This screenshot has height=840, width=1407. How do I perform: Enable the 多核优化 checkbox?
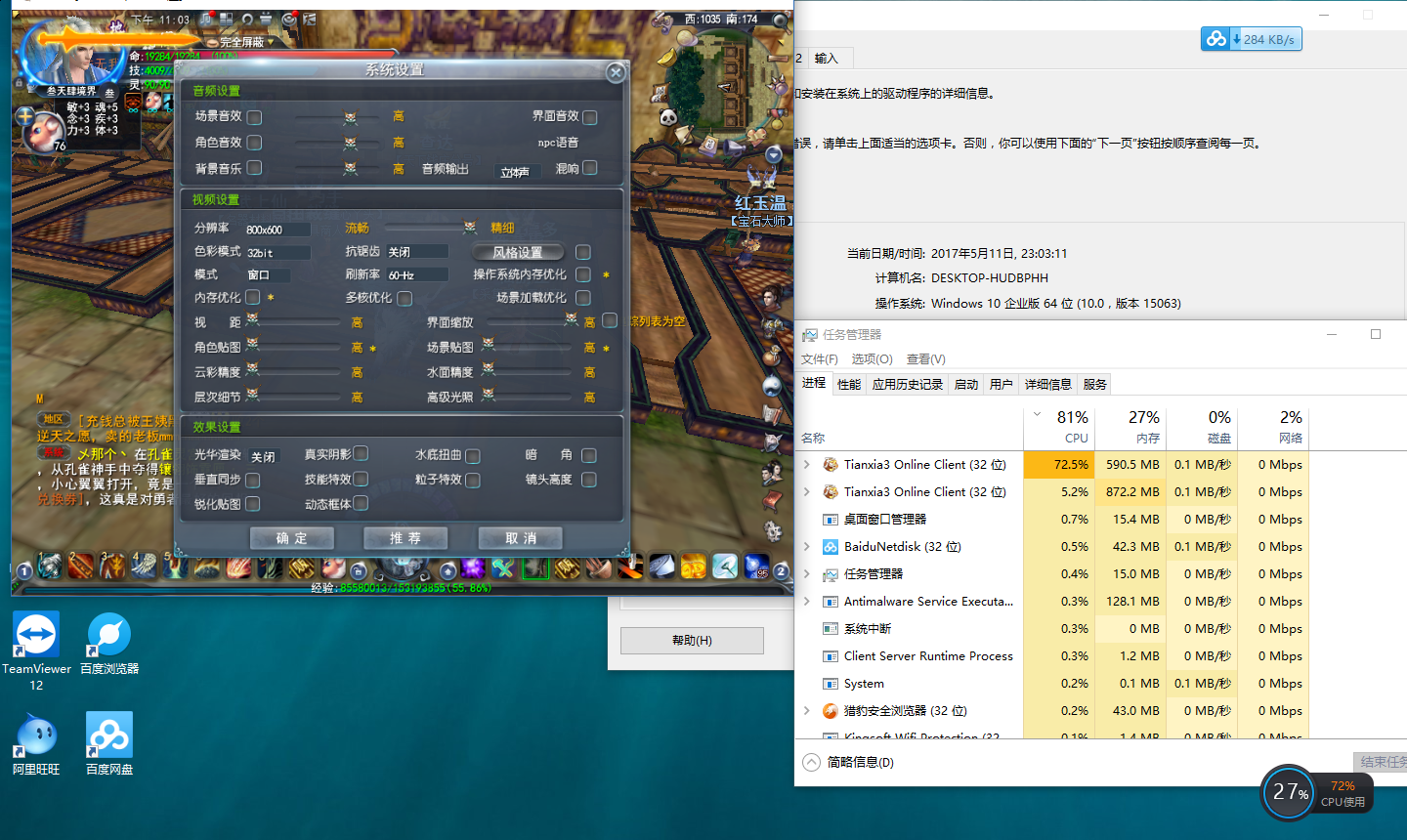pos(405,298)
